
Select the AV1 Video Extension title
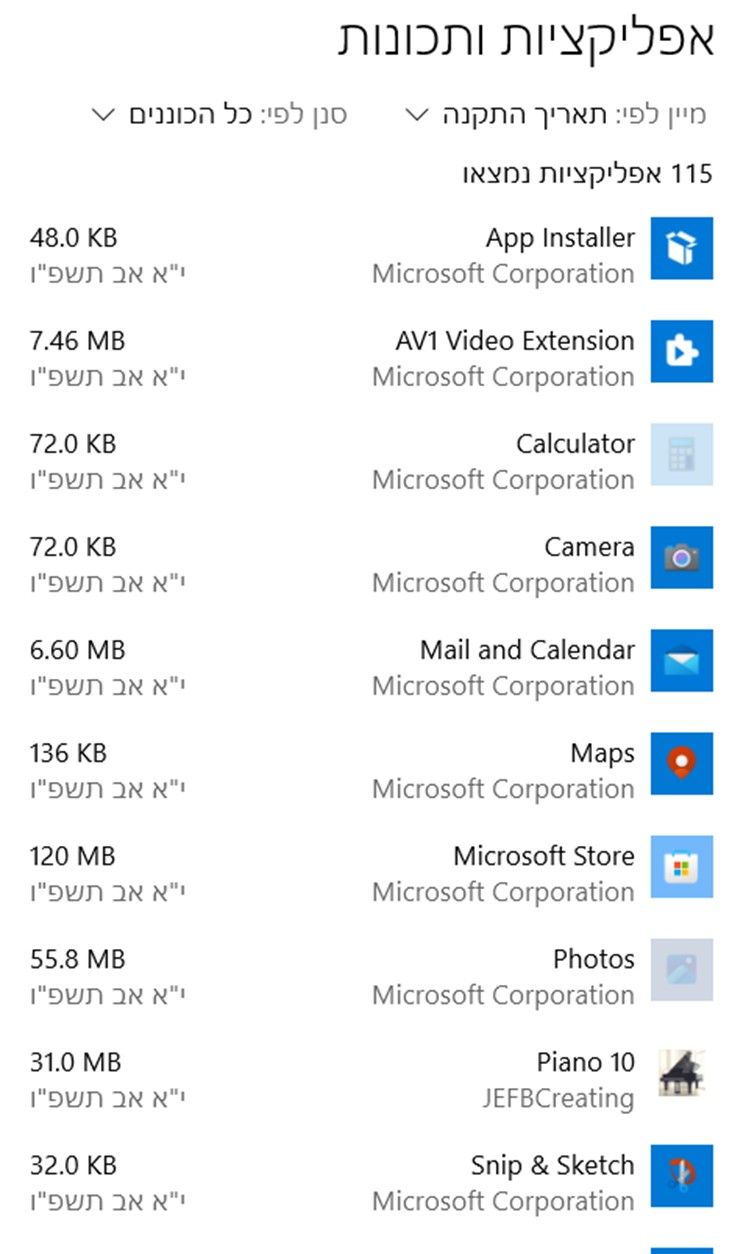(515, 341)
